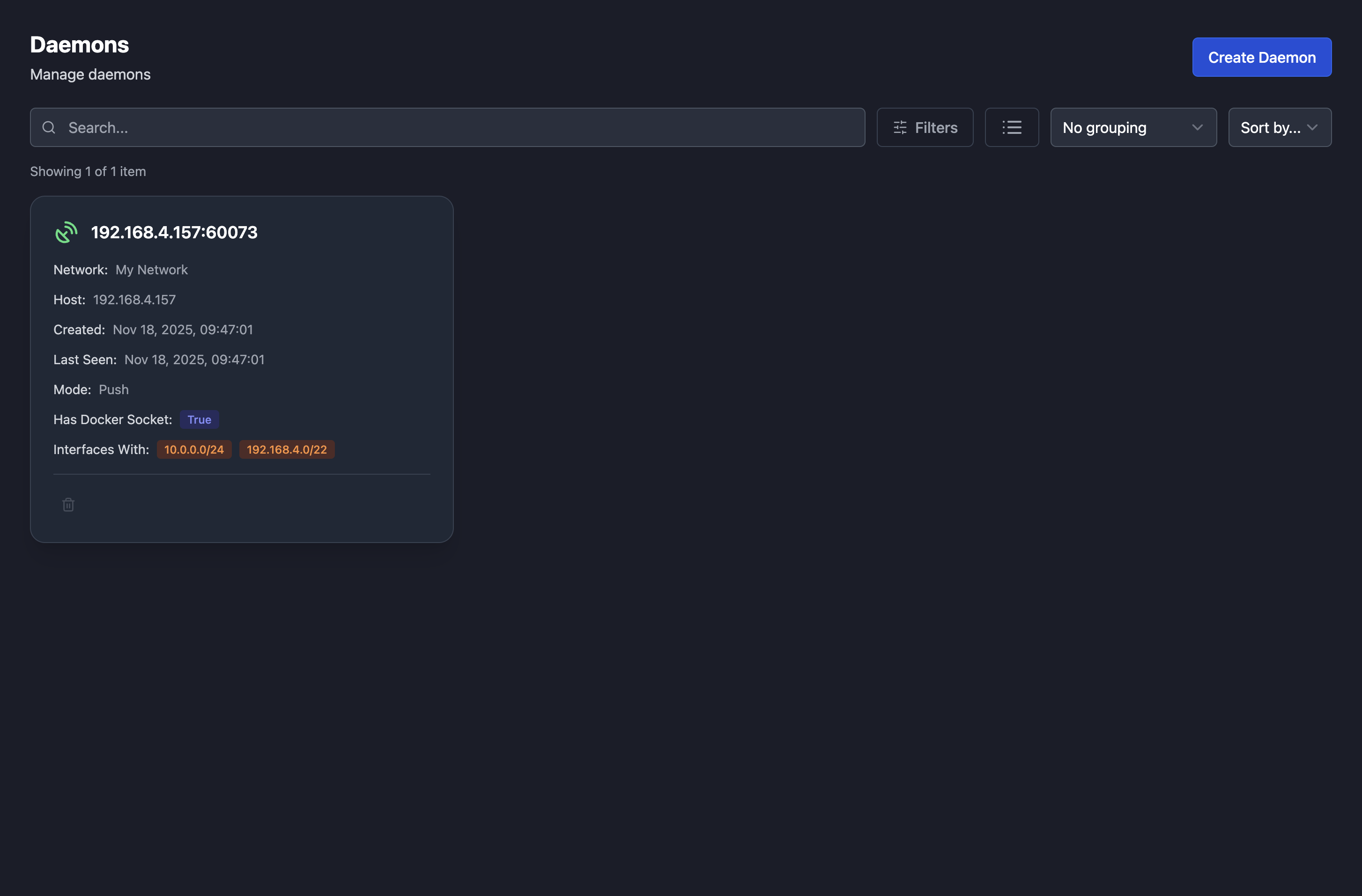
Task: Click the sliders icon on Filters button
Action: [x=900, y=128]
